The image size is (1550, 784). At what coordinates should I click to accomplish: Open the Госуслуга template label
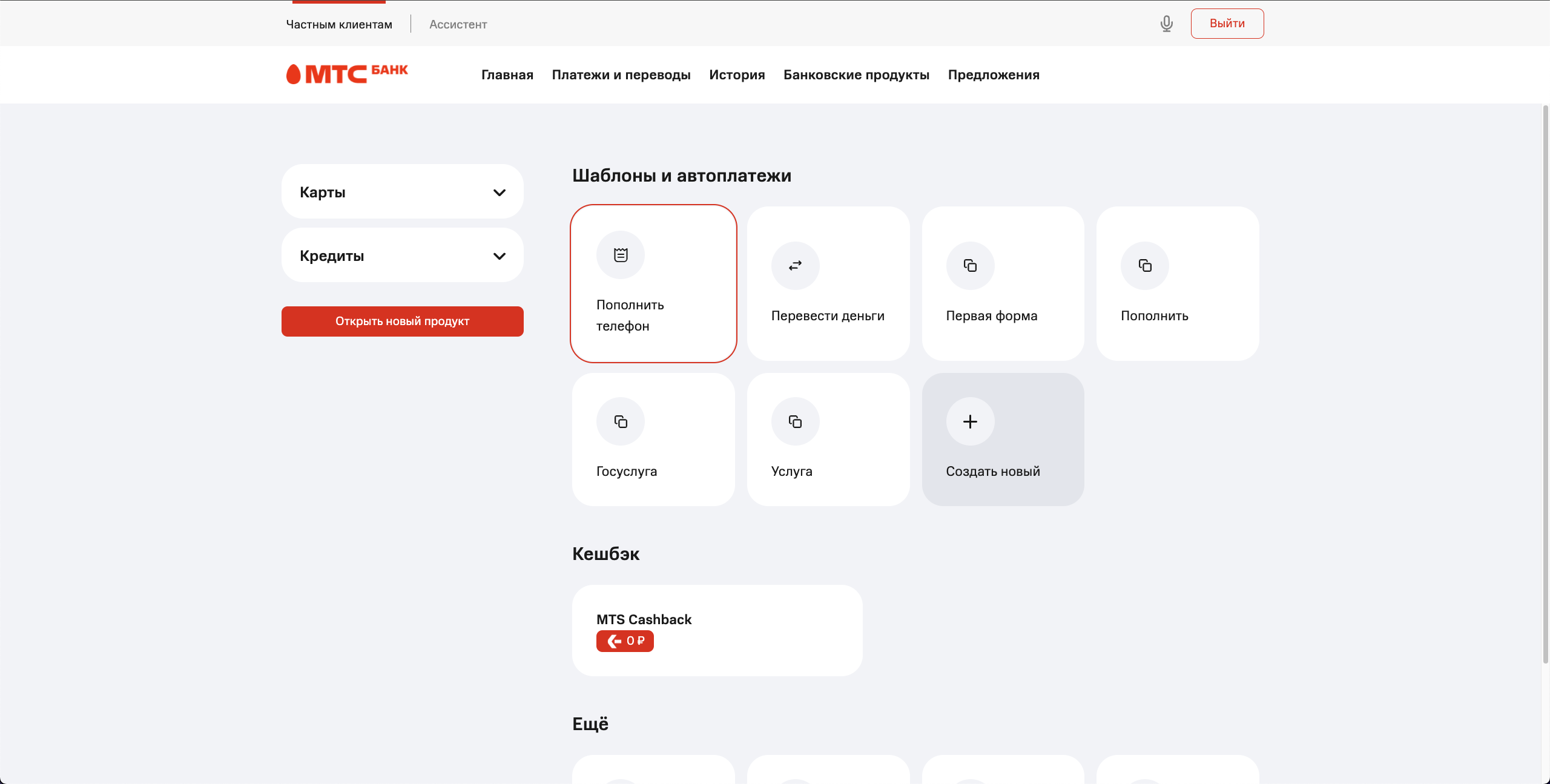point(627,472)
